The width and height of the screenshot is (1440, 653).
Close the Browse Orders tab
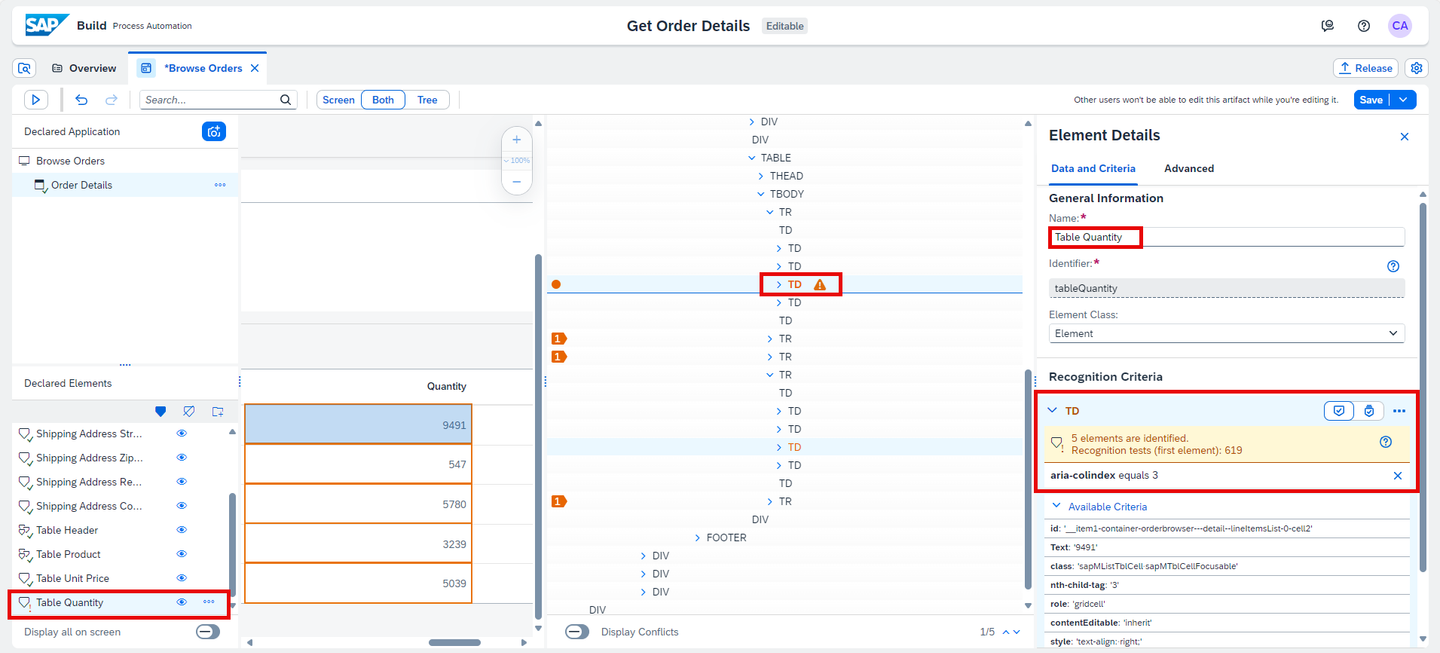pos(254,68)
